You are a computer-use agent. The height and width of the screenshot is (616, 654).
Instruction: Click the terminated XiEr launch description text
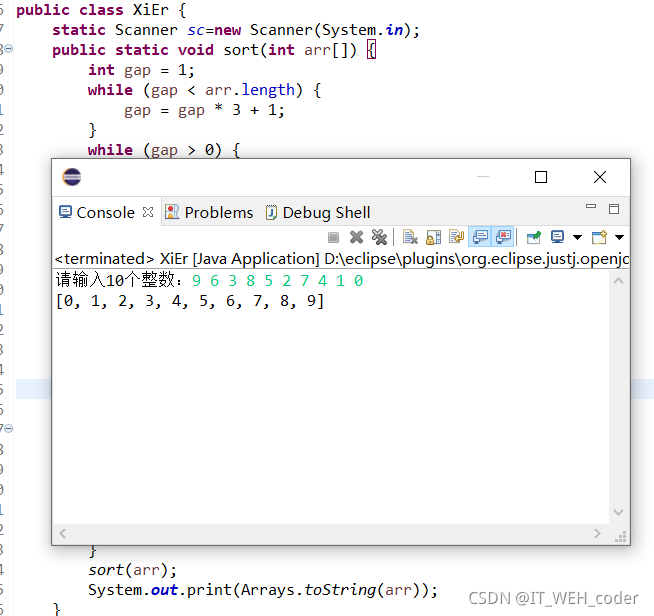(342, 259)
